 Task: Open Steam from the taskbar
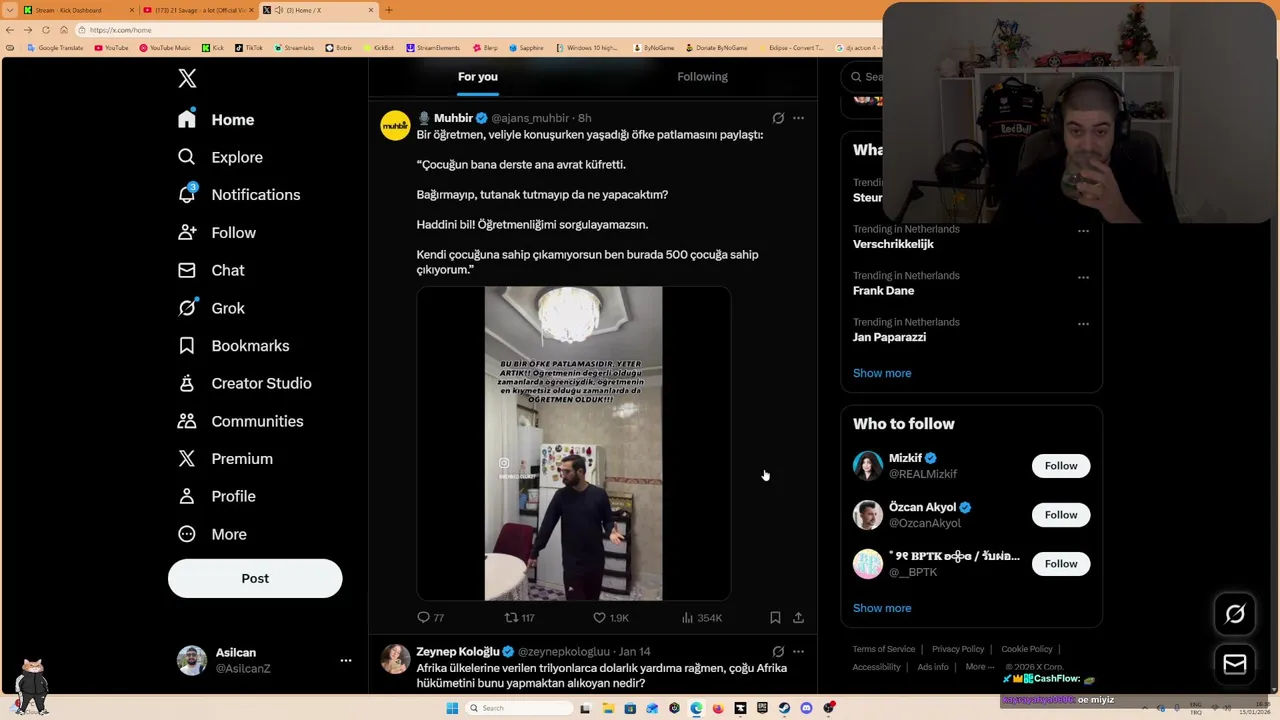pyautogui.click(x=784, y=708)
